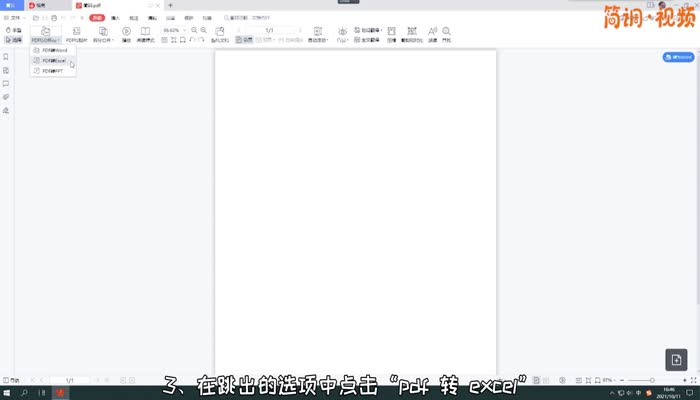Select the PDF转Excel option
700x400 pixels.
point(52,61)
